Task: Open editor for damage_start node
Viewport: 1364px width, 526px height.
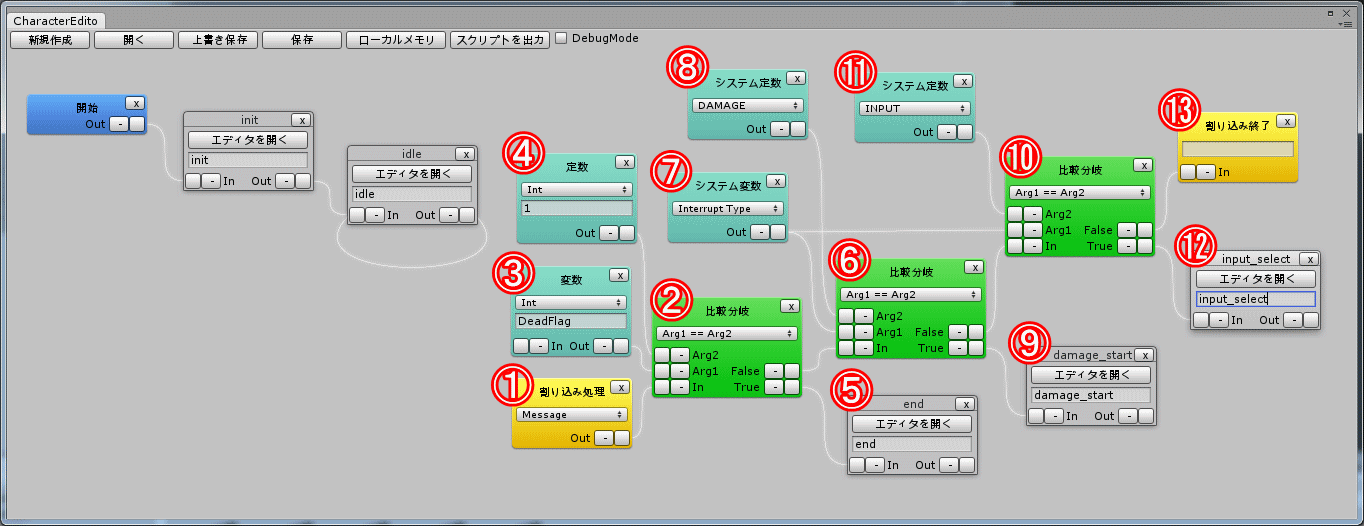Action: pos(1091,375)
